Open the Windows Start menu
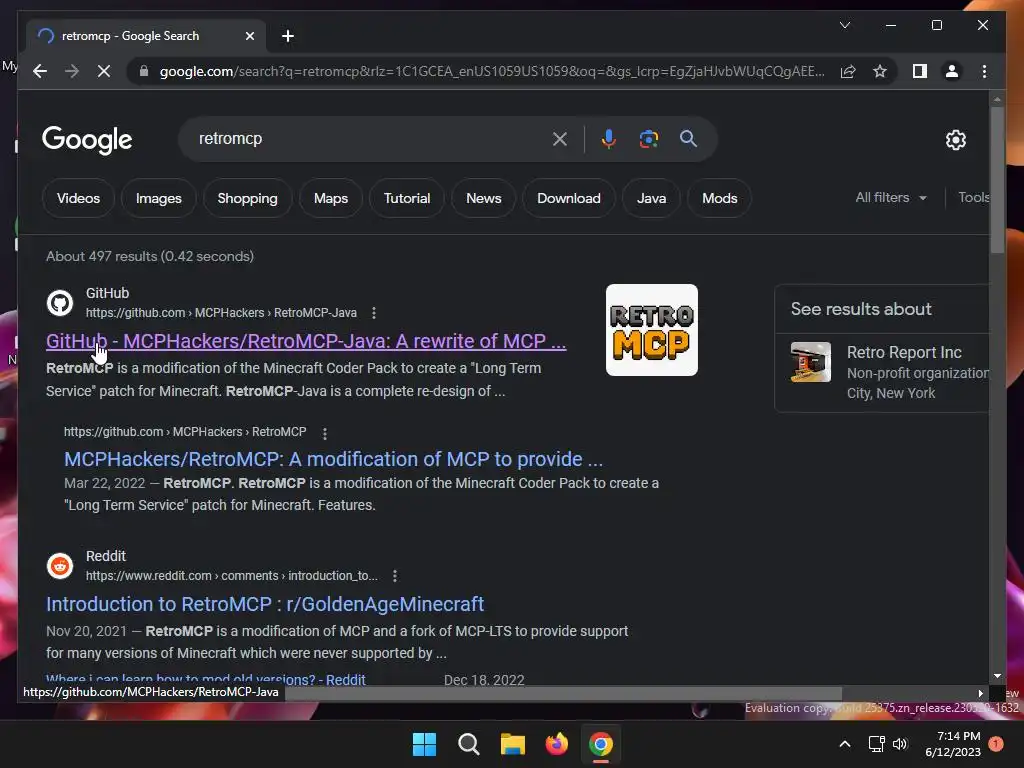The image size is (1024, 768). pyautogui.click(x=424, y=744)
